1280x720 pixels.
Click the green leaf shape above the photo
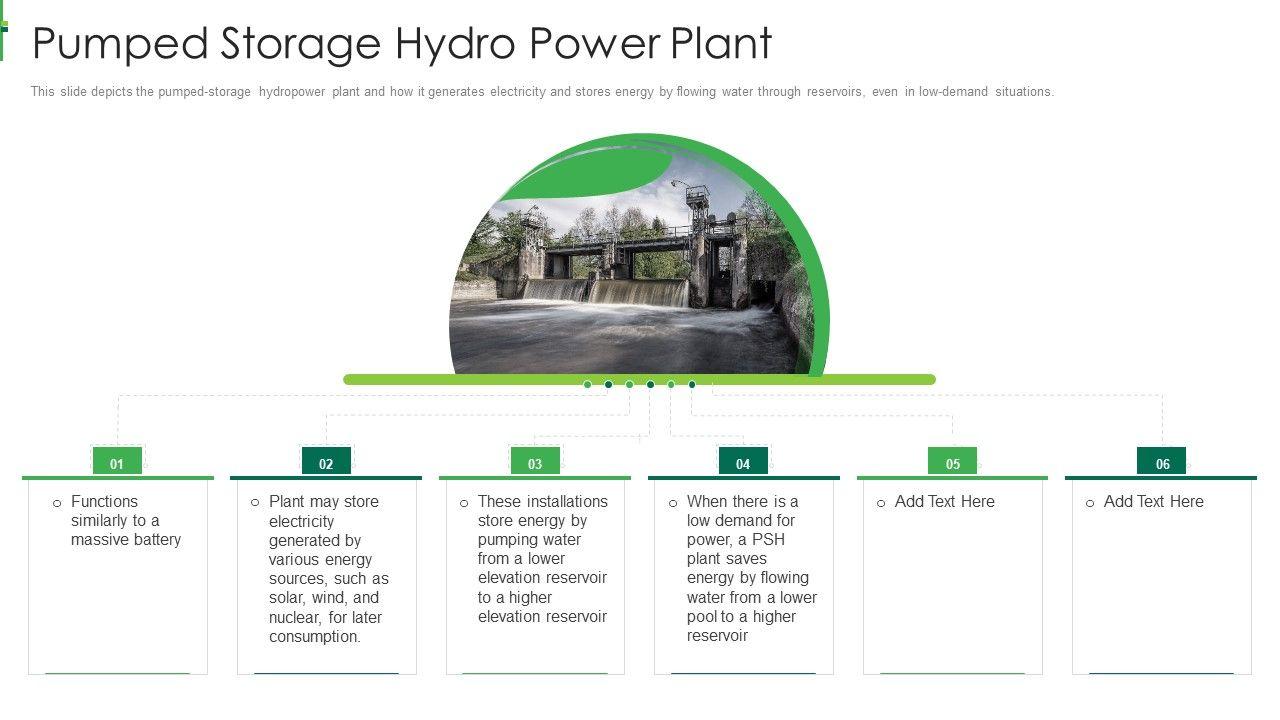pyautogui.click(x=590, y=175)
